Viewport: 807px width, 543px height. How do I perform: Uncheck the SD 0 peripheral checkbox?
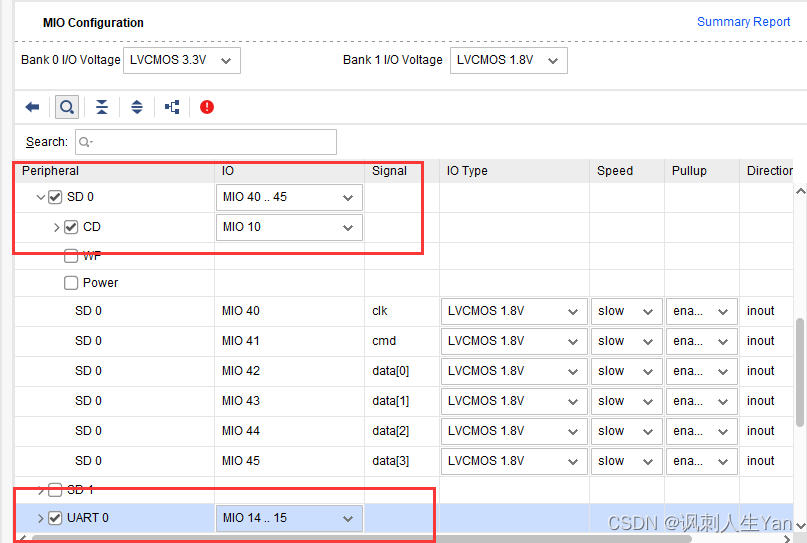point(55,197)
